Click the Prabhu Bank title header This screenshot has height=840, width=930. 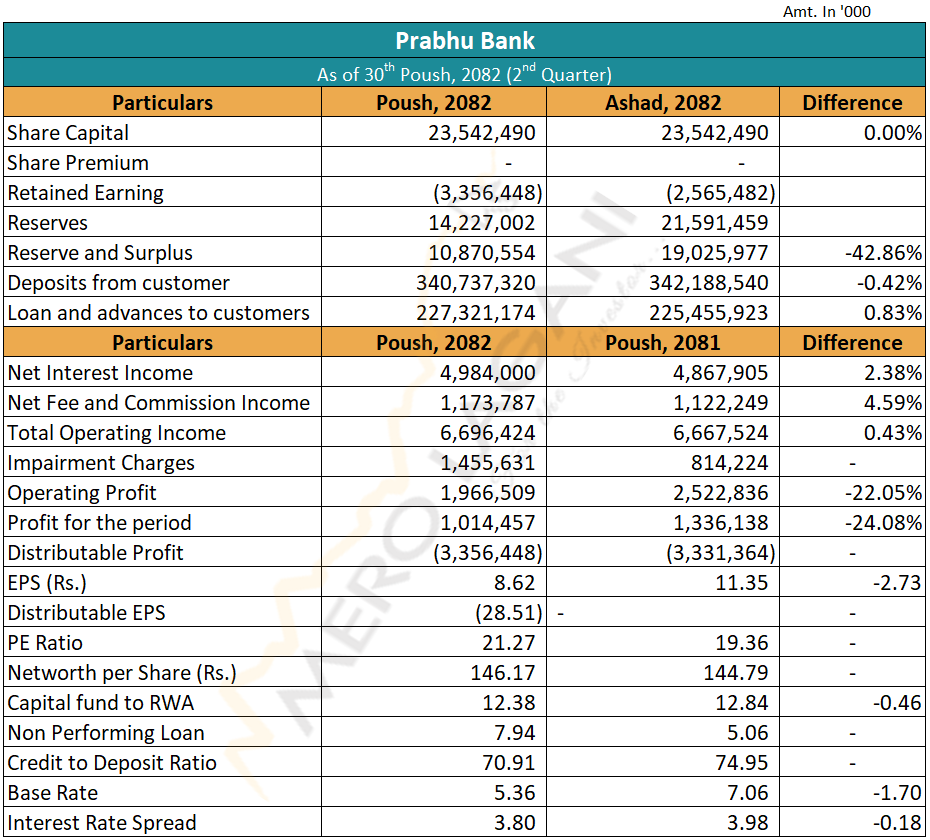coord(465,41)
